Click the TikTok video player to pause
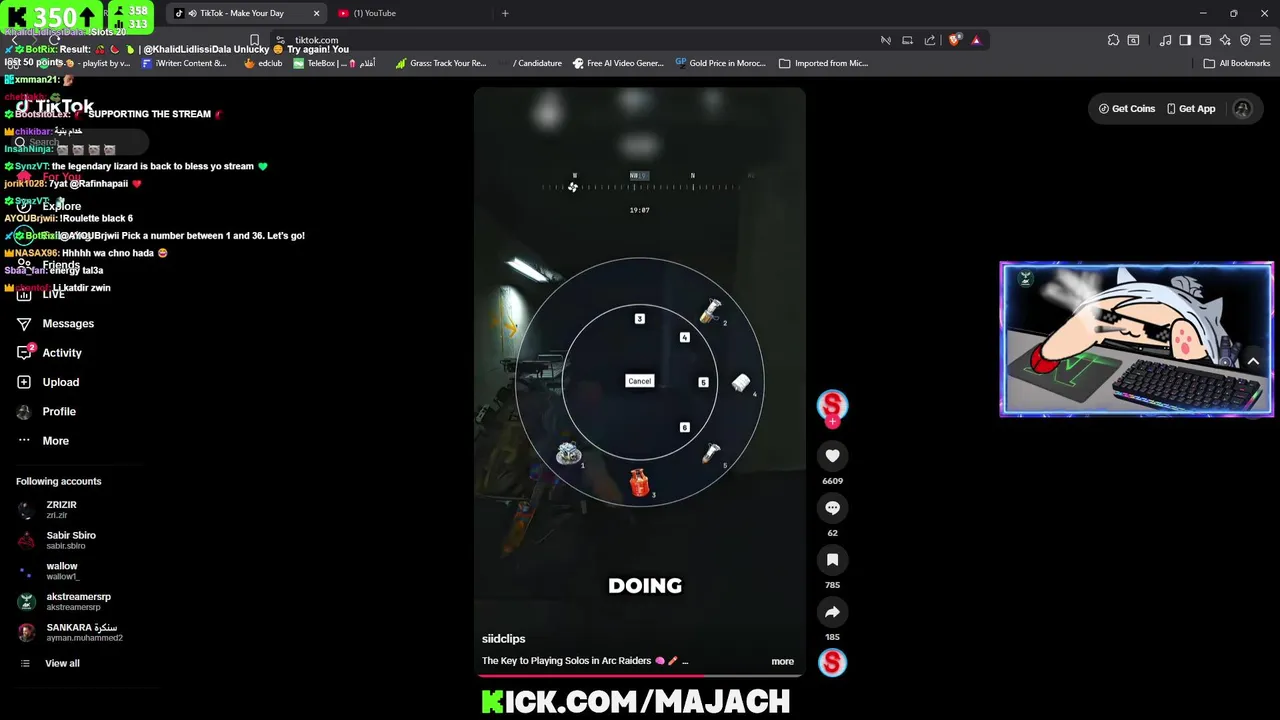The height and width of the screenshot is (720, 1280). [x=640, y=380]
